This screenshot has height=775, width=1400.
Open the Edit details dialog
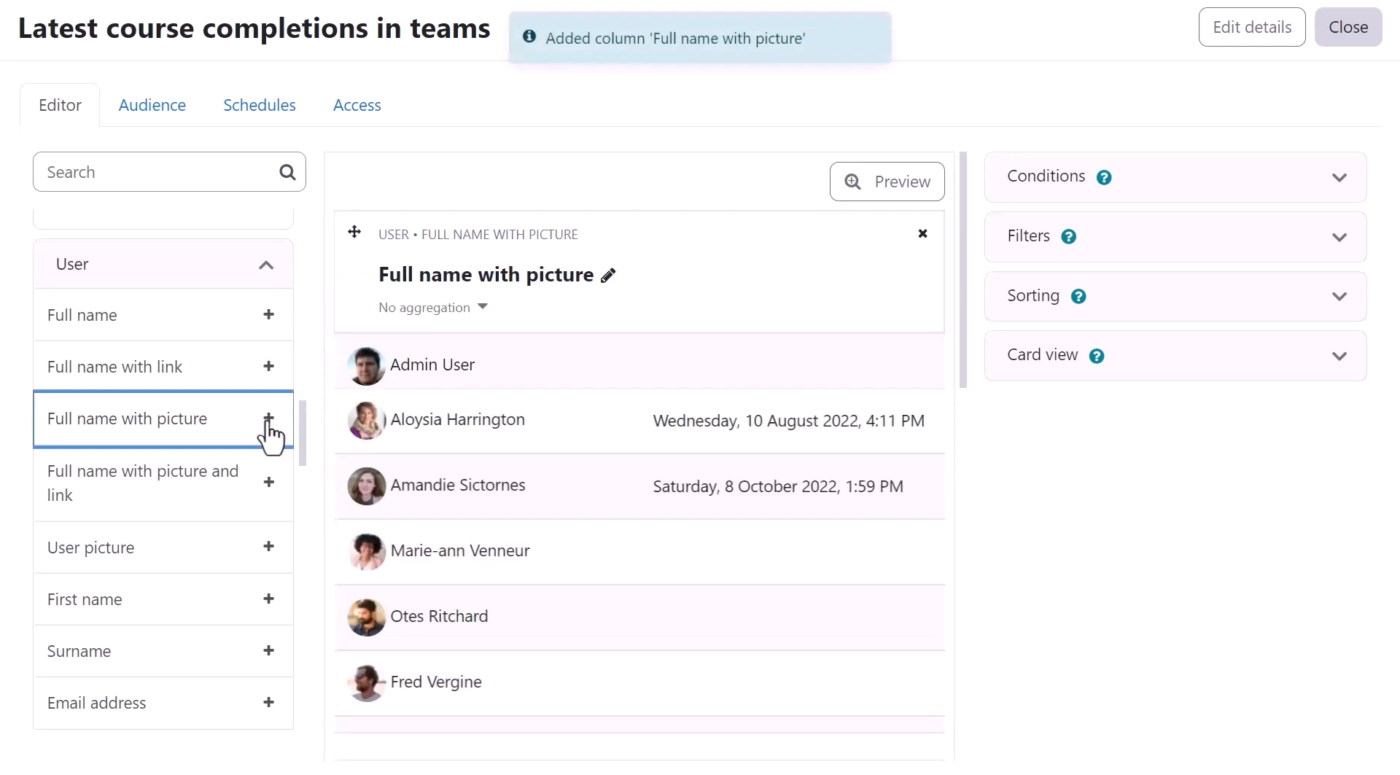click(1251, 27)
